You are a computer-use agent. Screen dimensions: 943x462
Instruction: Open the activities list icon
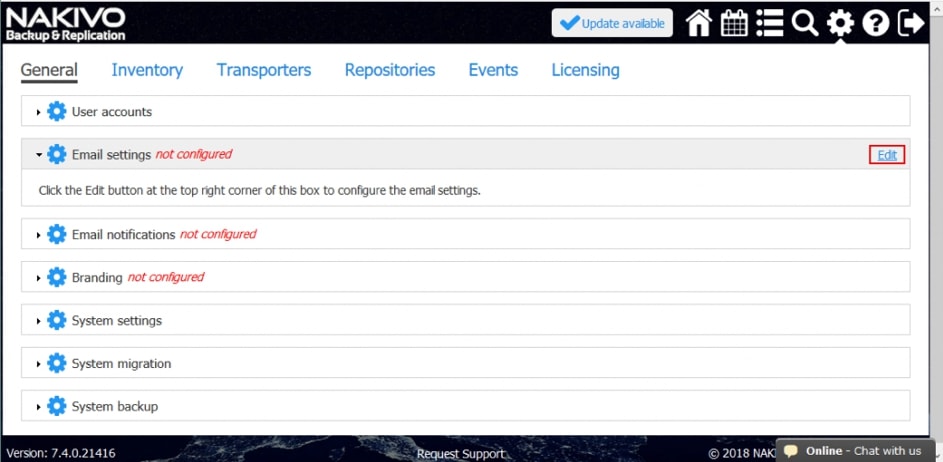point(770,23)
